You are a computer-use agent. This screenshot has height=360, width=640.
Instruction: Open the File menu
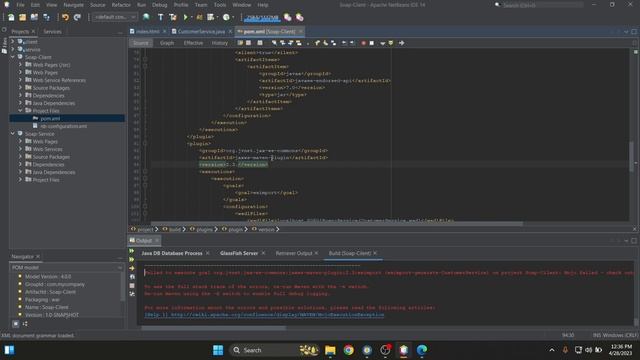[20, 5]
